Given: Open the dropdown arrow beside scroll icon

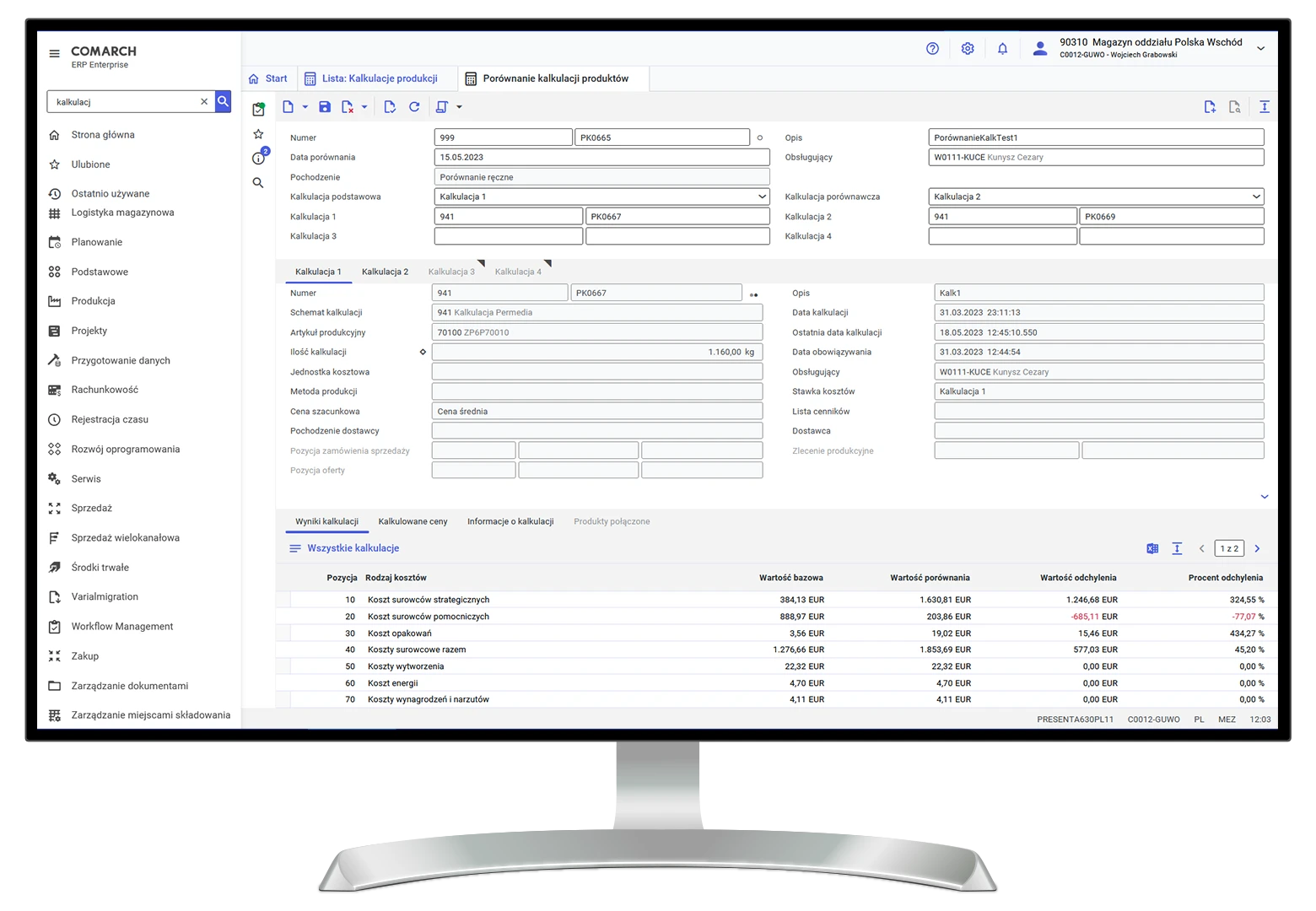Looking at the screenshot, I should pos(459,107).
